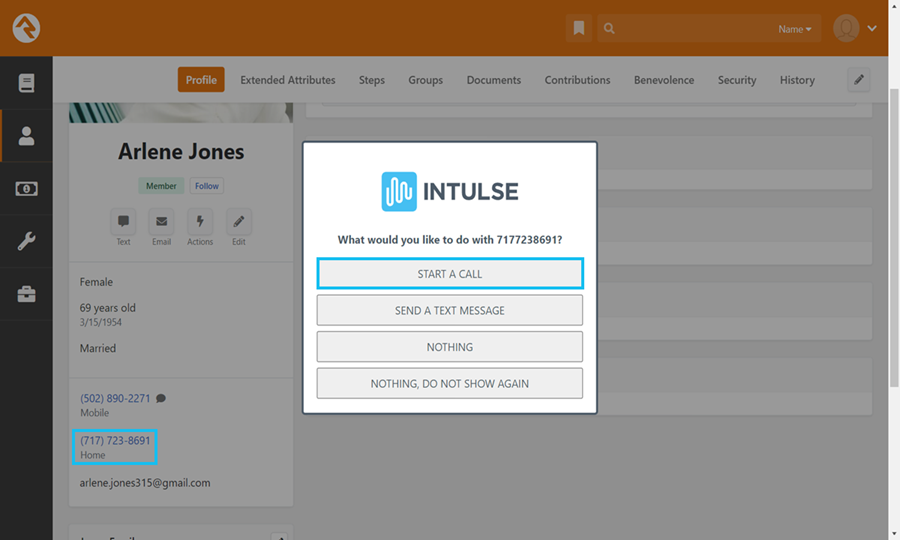Switch to the Contributions tab
This screenshot has height=540, width=900.
(577, 80)
